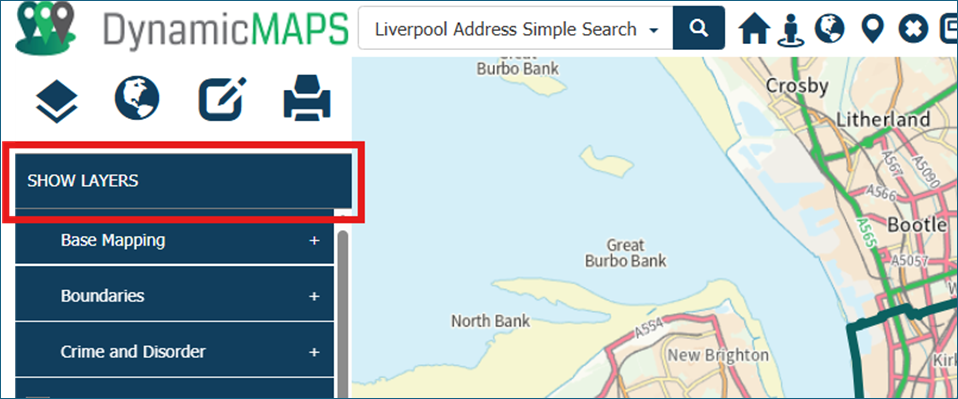Expand Base Mapping with plus sign

[314, 241]
